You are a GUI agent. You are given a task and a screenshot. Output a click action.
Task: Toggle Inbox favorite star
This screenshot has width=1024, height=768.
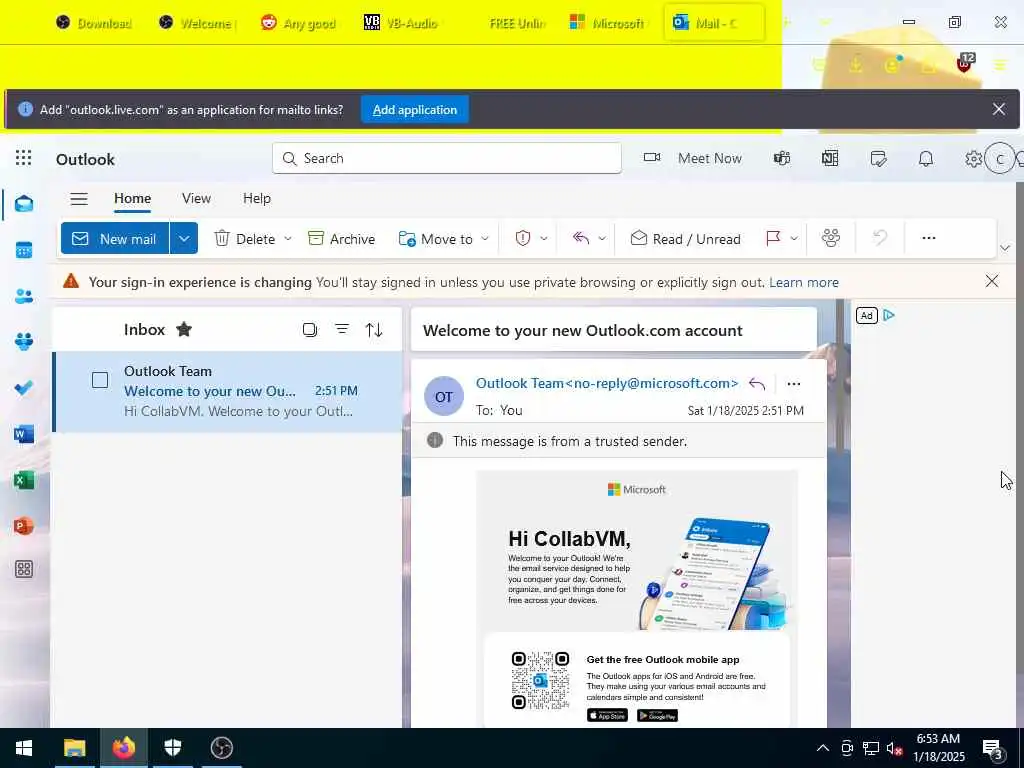[184, 329]
